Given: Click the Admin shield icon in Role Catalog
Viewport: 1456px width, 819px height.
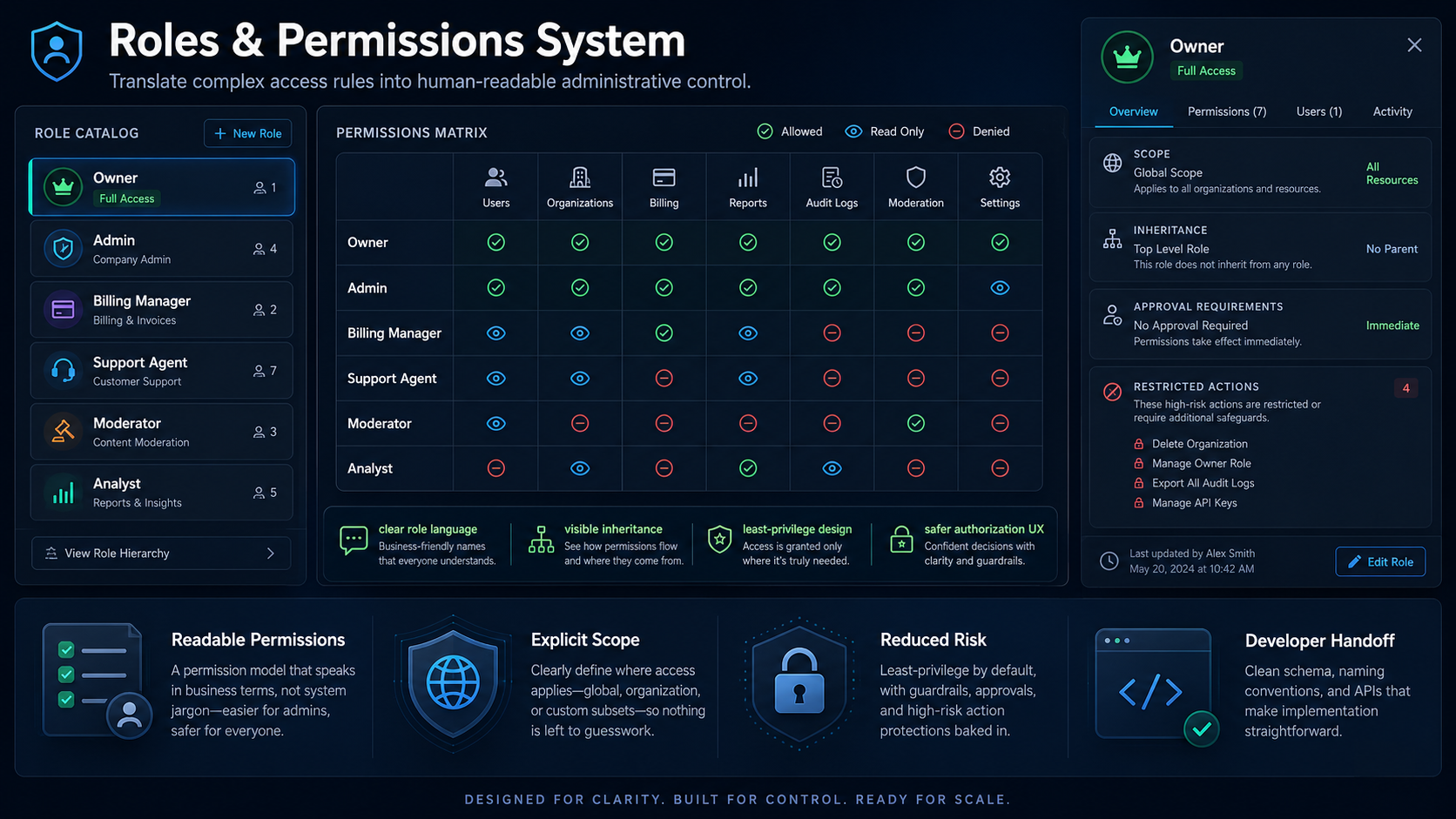Looking at the screenshot, I should (63, 249).
